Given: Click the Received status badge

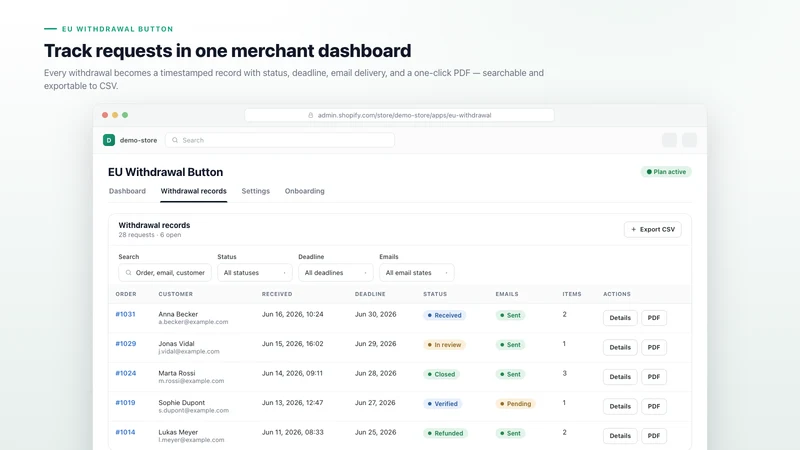Looking at the screenshot, I should [x=444, y=315].
